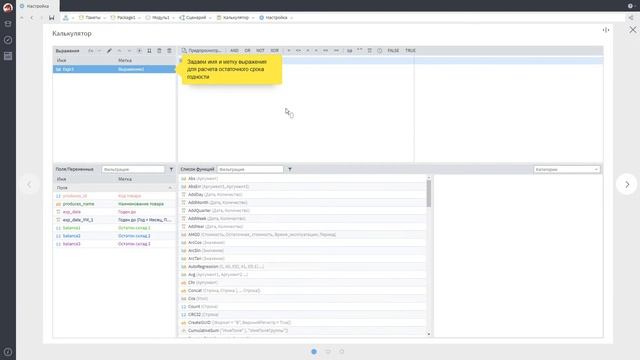Select the balance1 field row
The height and width of the screenshot is (360, 640).
(x=114, y=228)
